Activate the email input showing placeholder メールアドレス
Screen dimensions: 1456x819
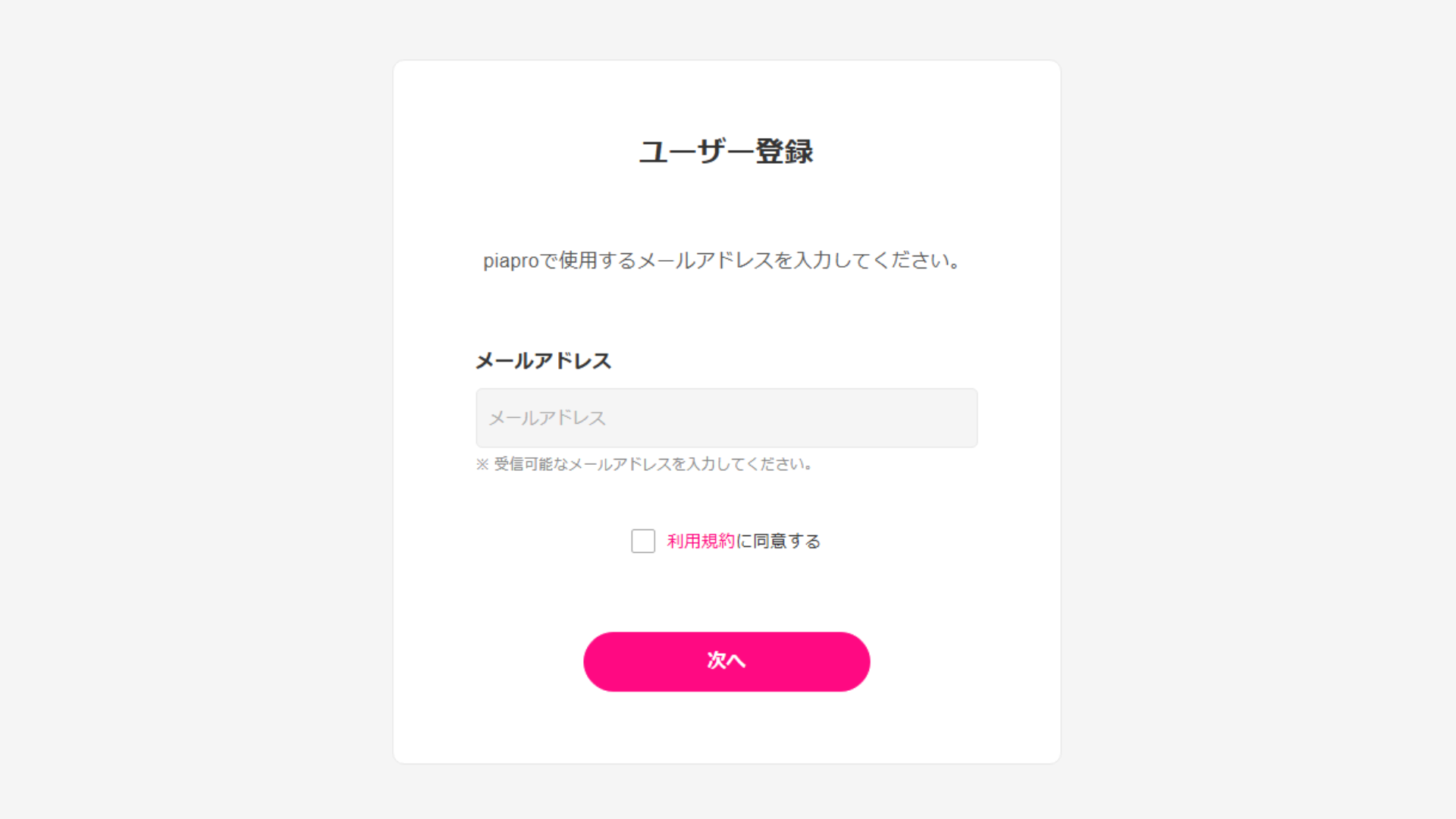tap(726, 417)
